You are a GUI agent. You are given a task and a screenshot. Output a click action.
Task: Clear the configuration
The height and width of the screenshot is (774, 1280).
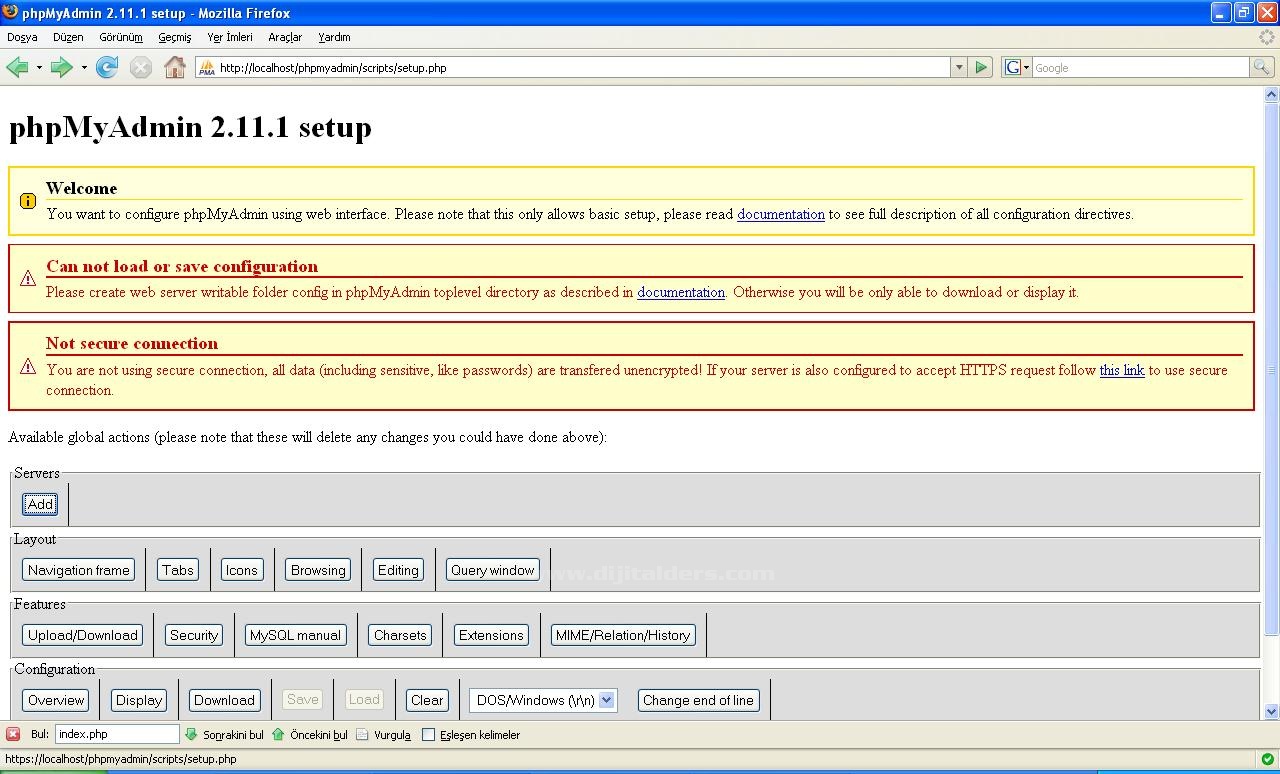427,700
